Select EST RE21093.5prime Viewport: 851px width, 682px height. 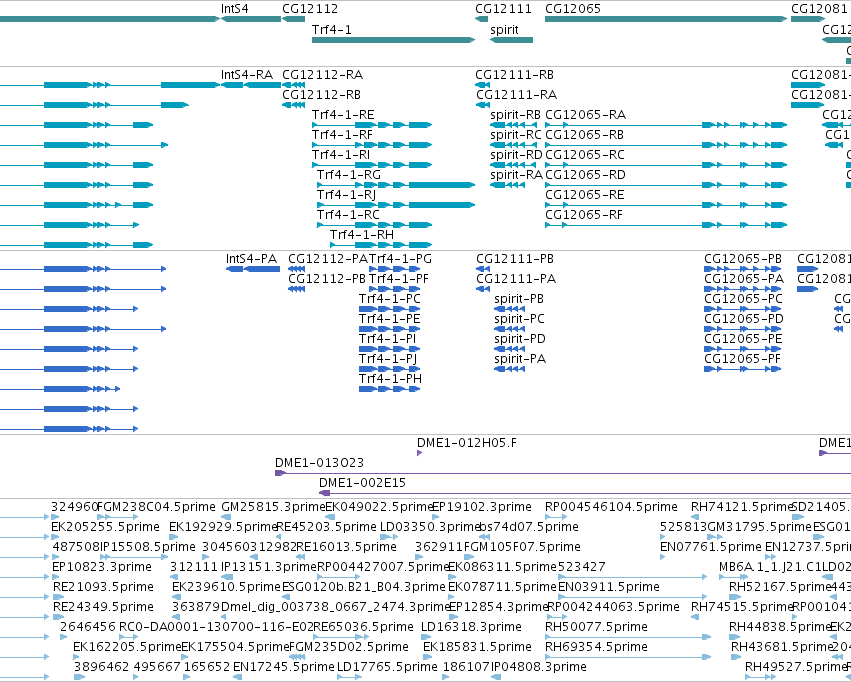(x=58, y=597)
